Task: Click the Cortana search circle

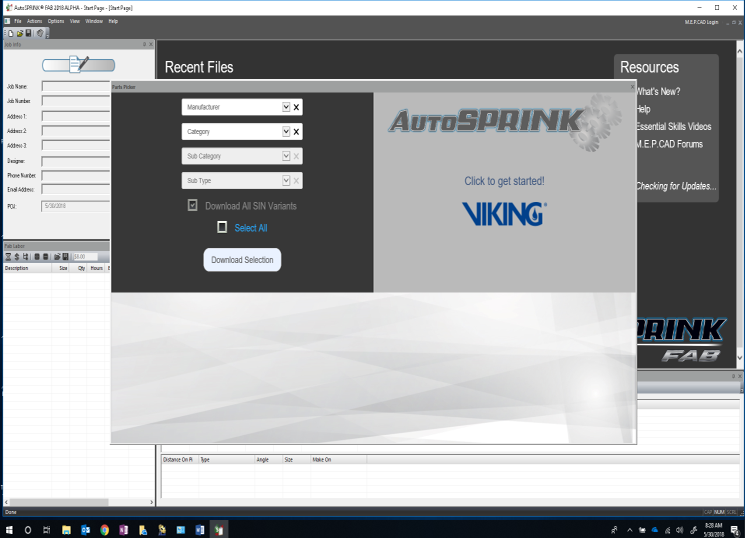Action: [28, 530]
